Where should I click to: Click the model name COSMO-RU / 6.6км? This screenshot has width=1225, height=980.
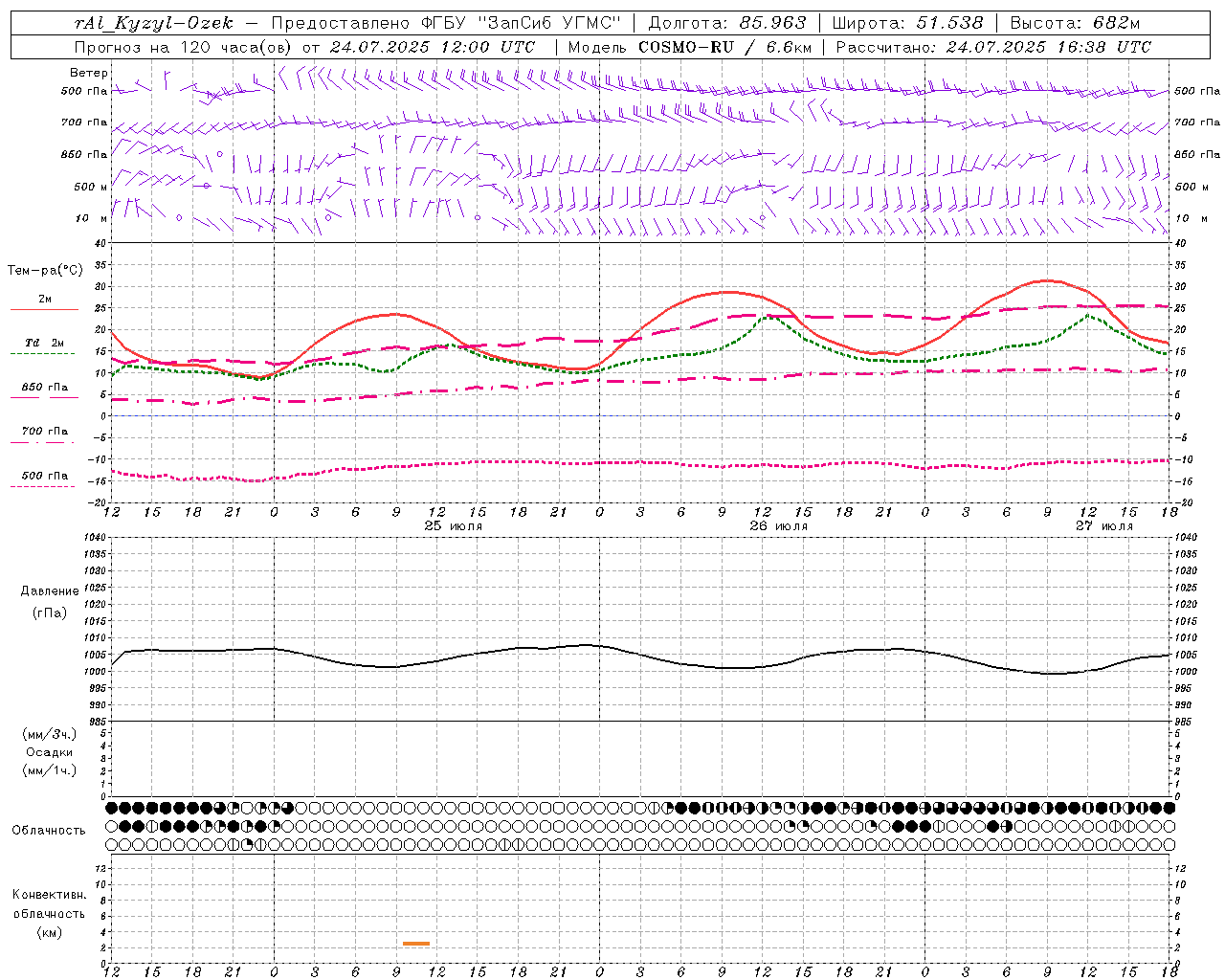(x=724, y=47)
